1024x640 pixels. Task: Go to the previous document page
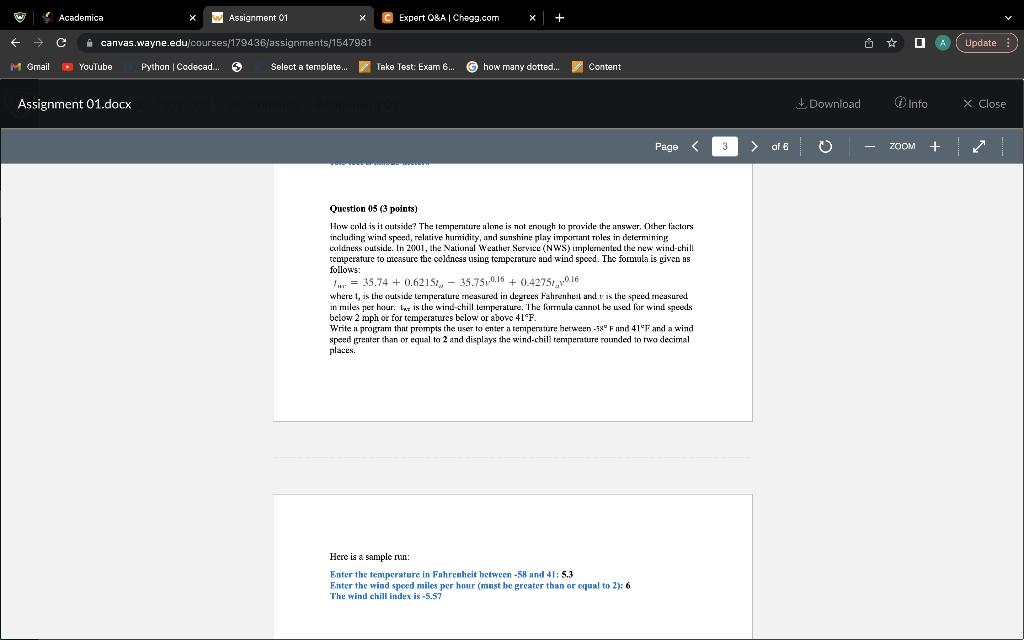[x=696, y=146]
